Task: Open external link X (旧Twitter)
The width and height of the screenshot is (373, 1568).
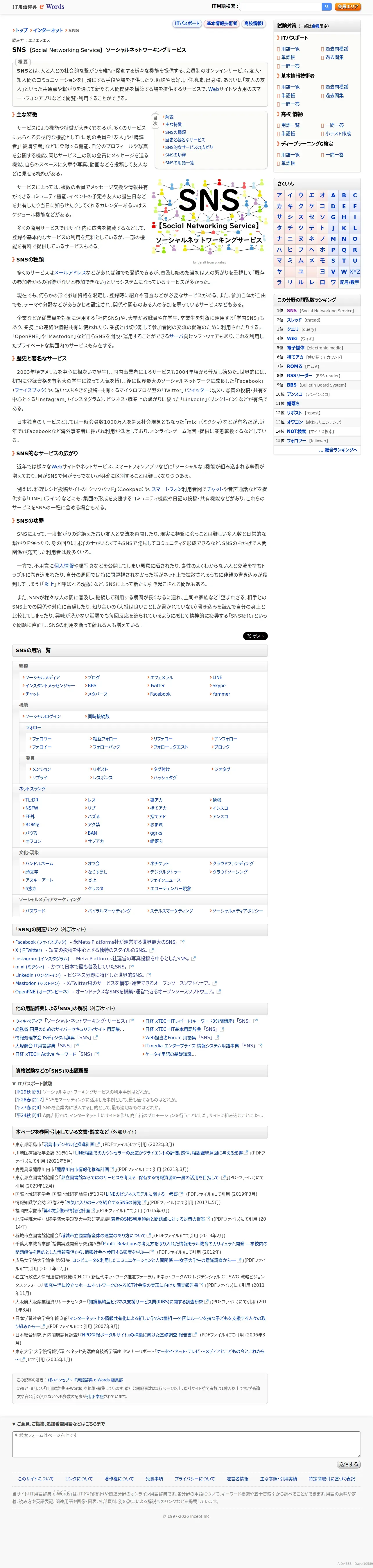Action: tap(28, 950)
